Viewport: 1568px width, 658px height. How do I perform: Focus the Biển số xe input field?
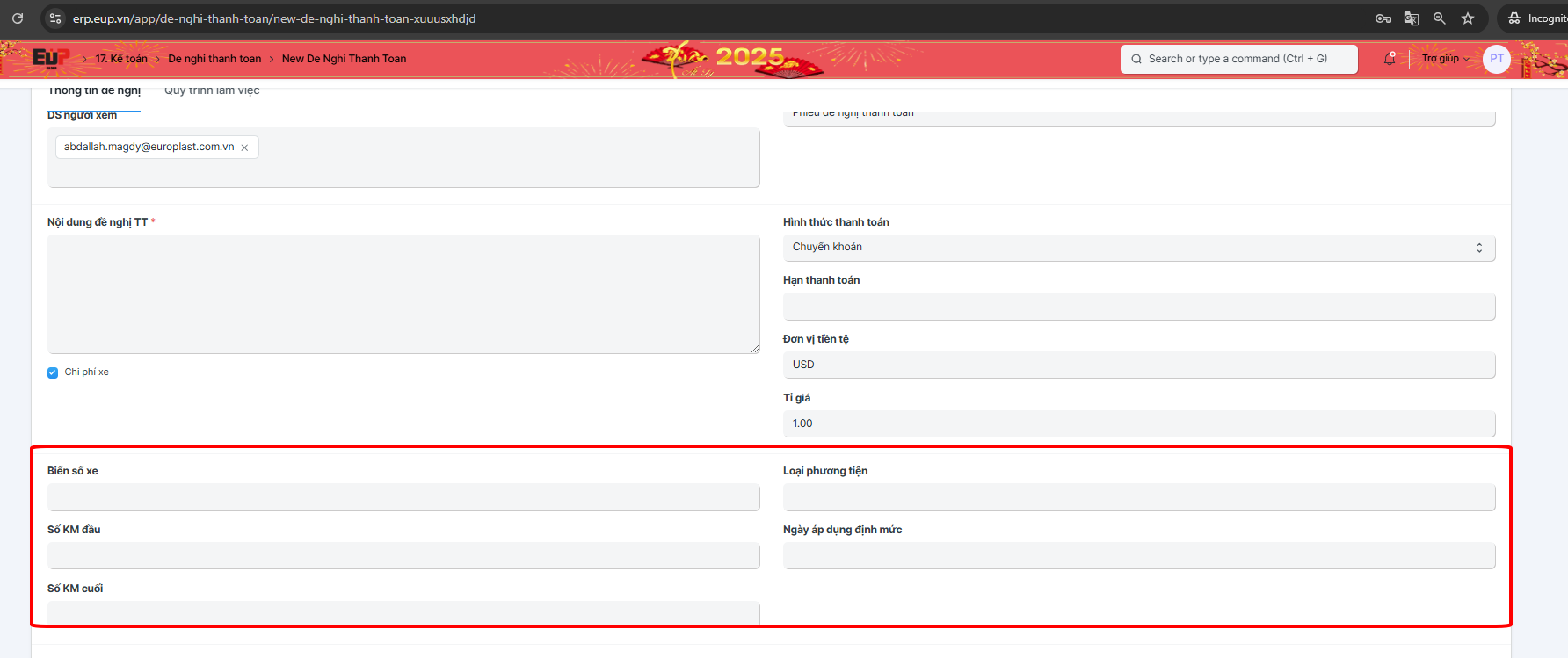[x=403, y=497]
